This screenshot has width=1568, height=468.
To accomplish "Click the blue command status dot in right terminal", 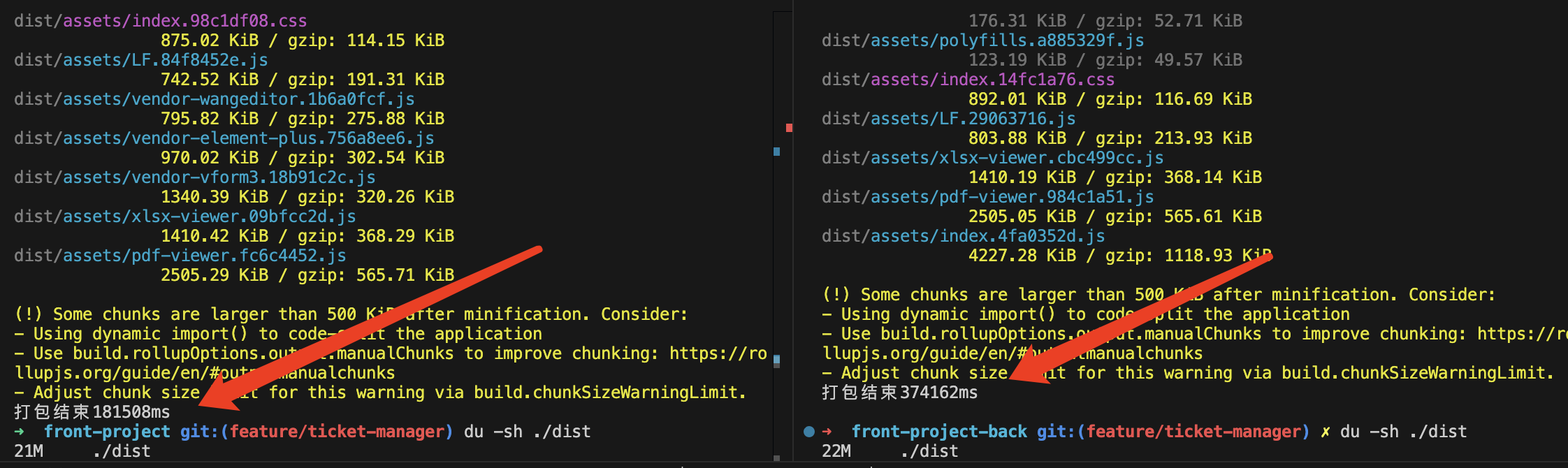I will pyautogui.click(x=809, y=432).
